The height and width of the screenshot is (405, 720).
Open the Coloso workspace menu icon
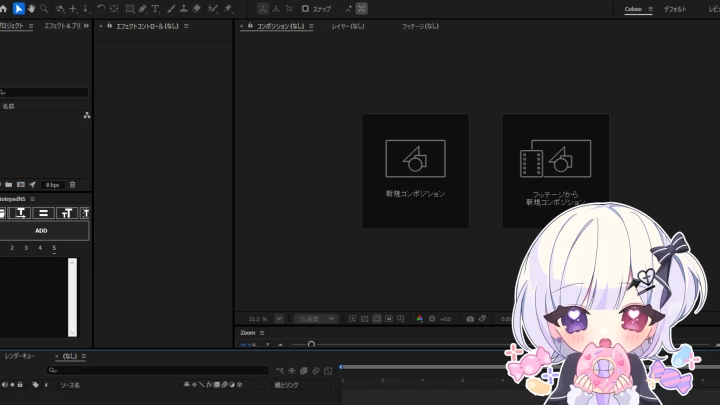pyautogui.click(x=650, y=9)
